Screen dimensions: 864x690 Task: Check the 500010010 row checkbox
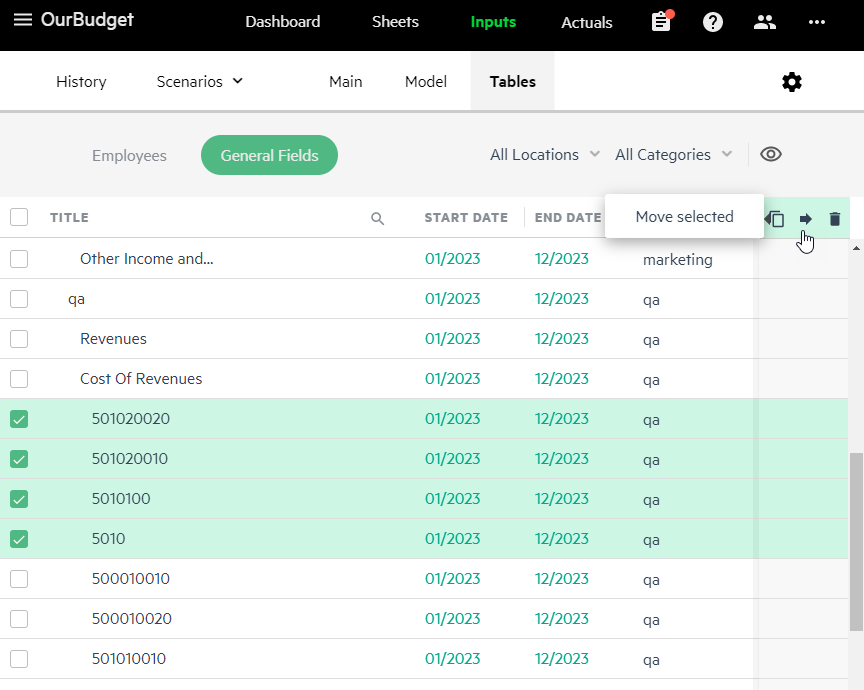click(x=19, y=579)
